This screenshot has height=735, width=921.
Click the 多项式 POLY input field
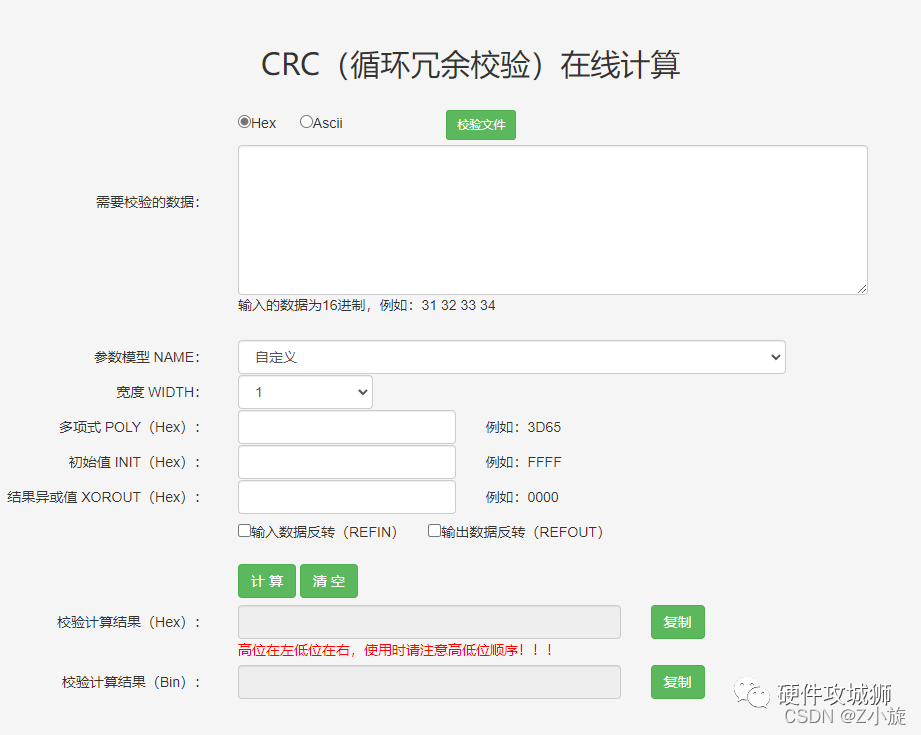point(346,427)
